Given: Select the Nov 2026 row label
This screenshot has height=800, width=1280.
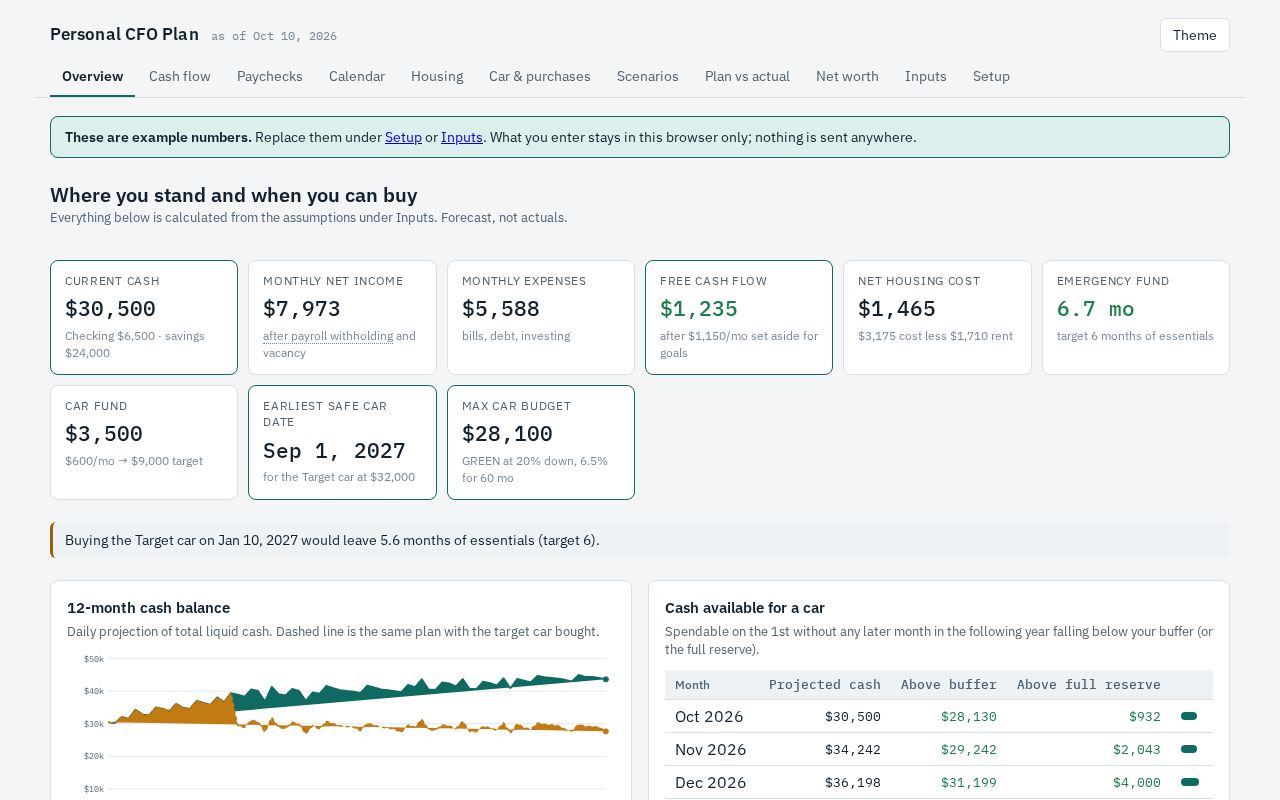Looking at the screenshot, I should pyautogui.click(x=710, y=749).
